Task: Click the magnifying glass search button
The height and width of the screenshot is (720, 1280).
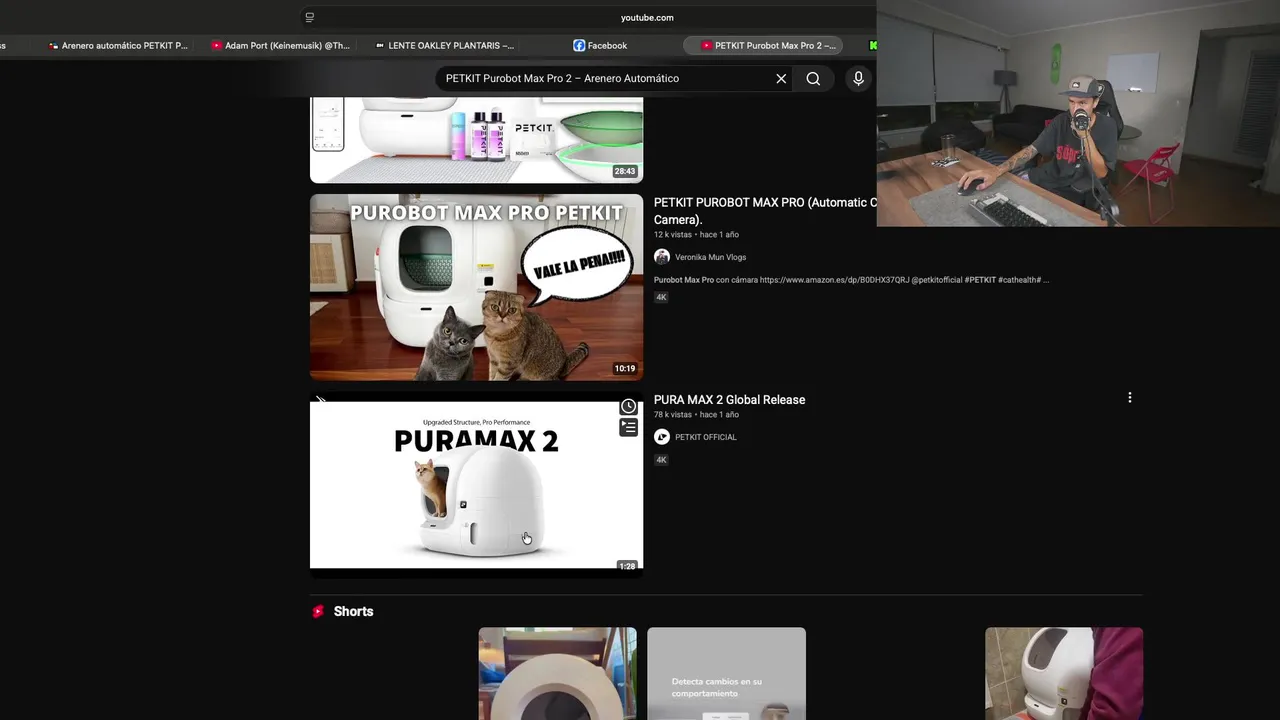Action: [813, 78]
